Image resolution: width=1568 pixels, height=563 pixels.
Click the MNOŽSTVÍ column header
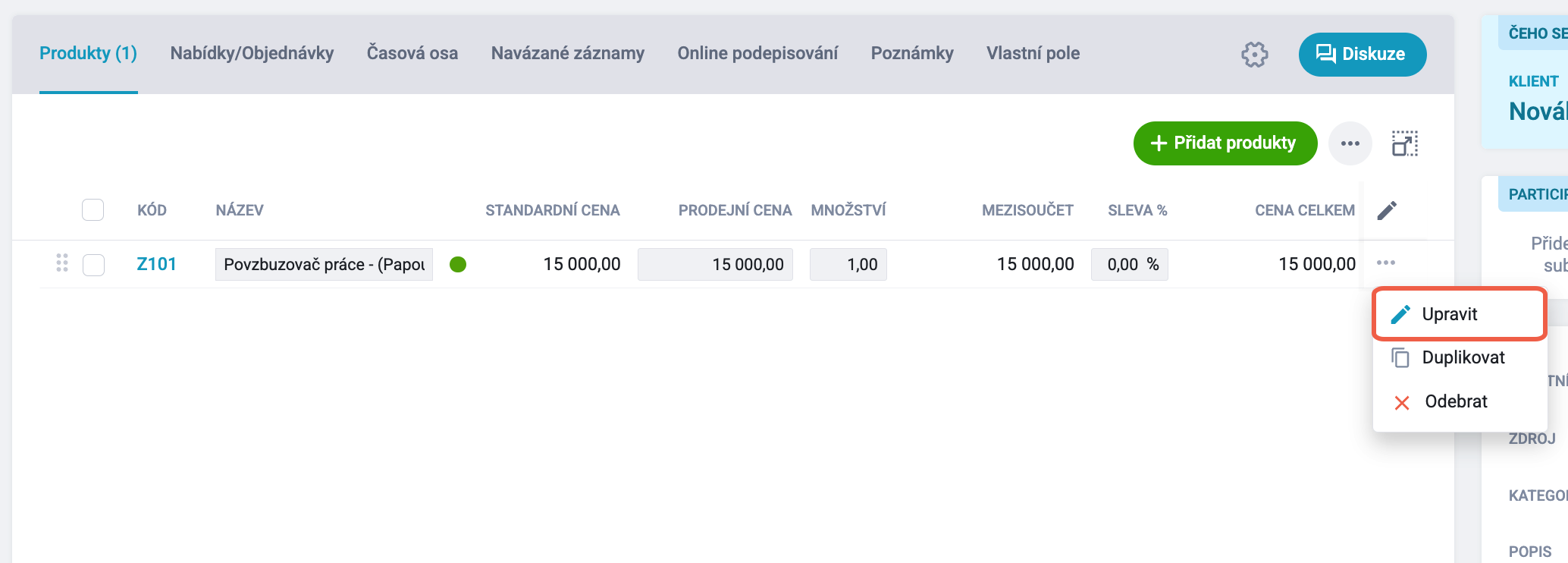(x=848, y=210)
